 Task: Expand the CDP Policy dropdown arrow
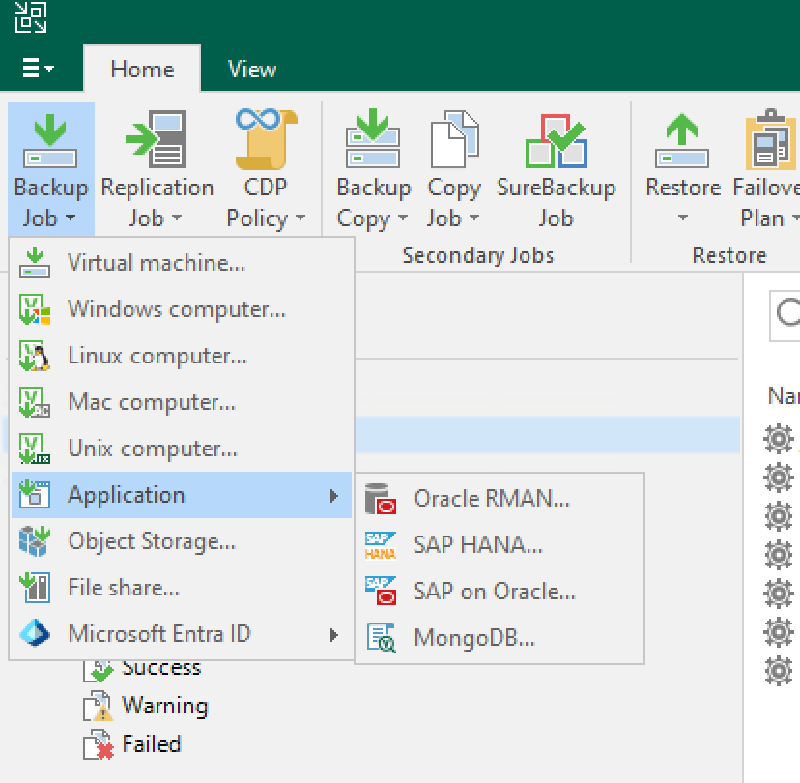(x=301, y=218)
